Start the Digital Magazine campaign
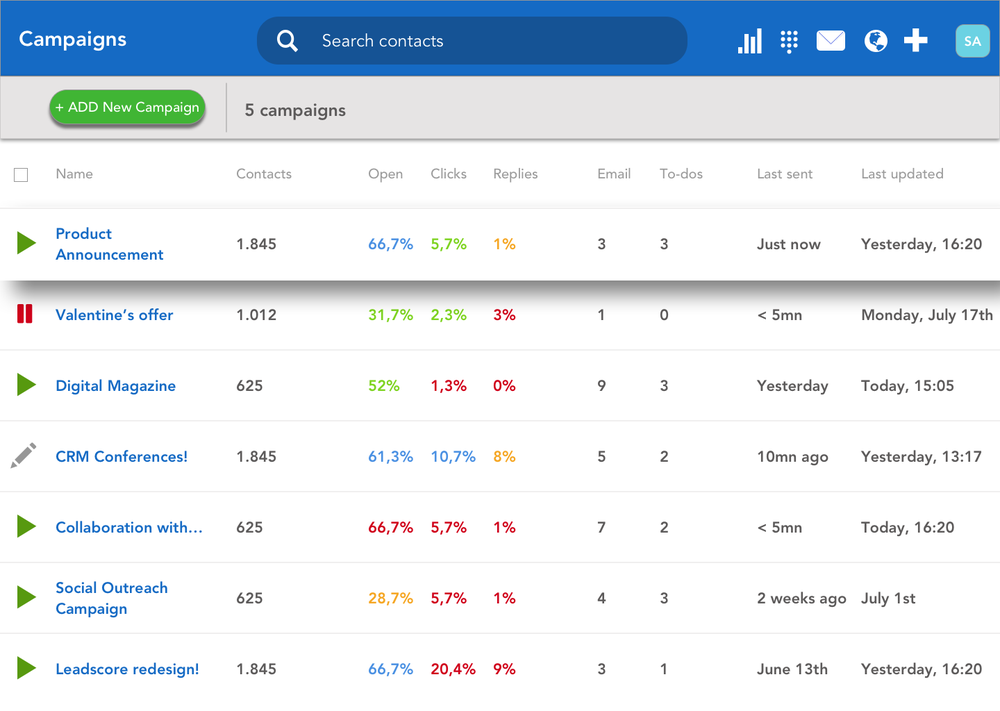 coord(26,385)
